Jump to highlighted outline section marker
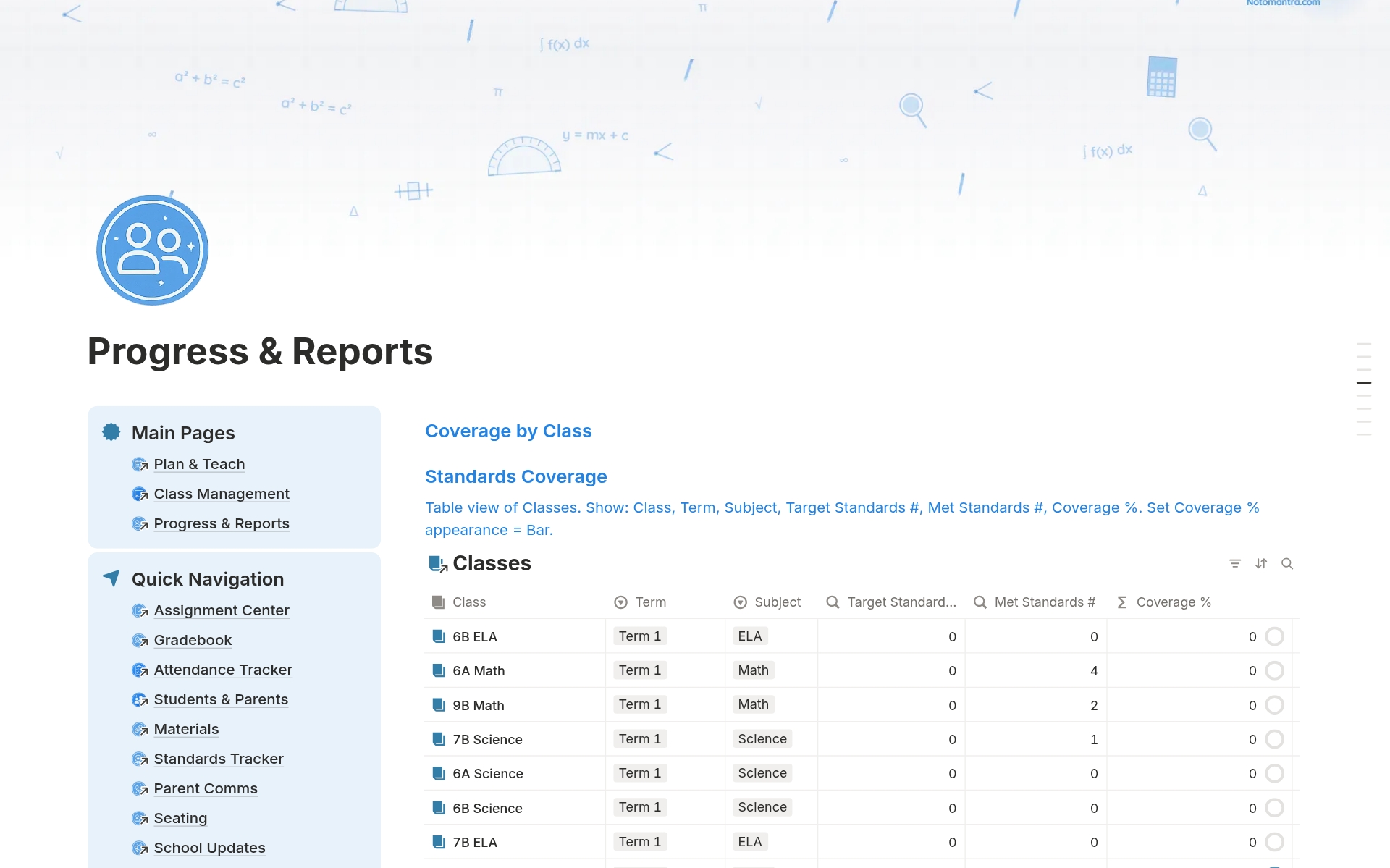Viewport: 1390px width, 868px height. tap(1364, 382)
